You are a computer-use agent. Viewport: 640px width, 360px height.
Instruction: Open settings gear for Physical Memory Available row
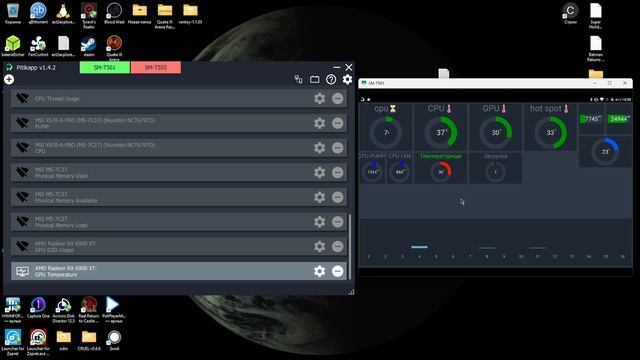[x=320, y=197]
